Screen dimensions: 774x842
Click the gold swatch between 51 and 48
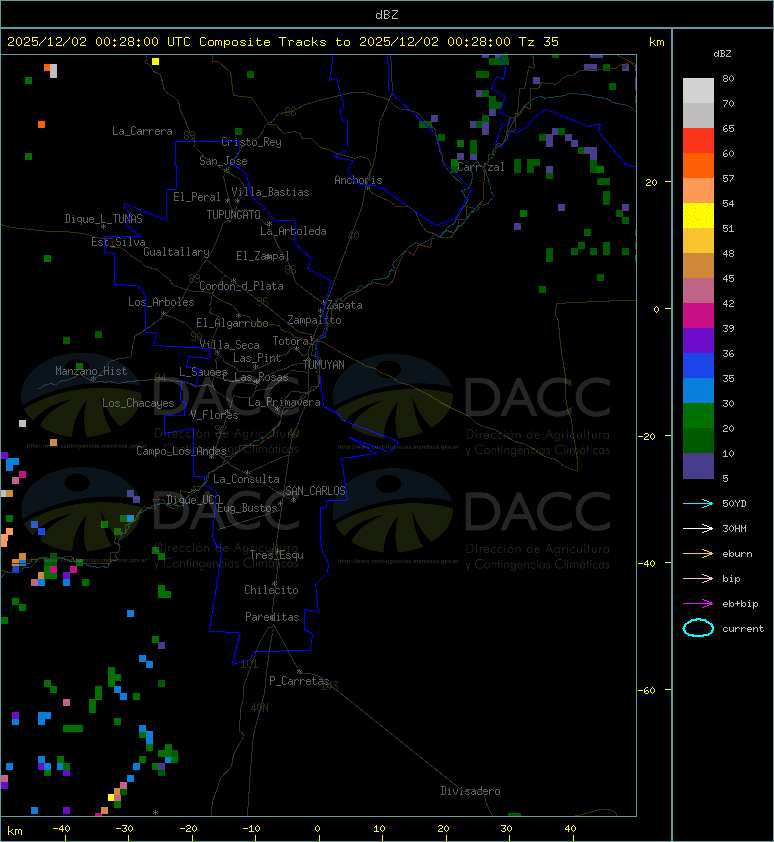(698, 241)
